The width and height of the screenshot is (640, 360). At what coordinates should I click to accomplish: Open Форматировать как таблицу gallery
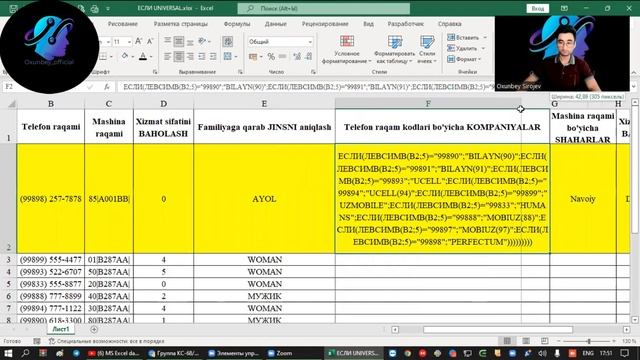coord(394,49)
